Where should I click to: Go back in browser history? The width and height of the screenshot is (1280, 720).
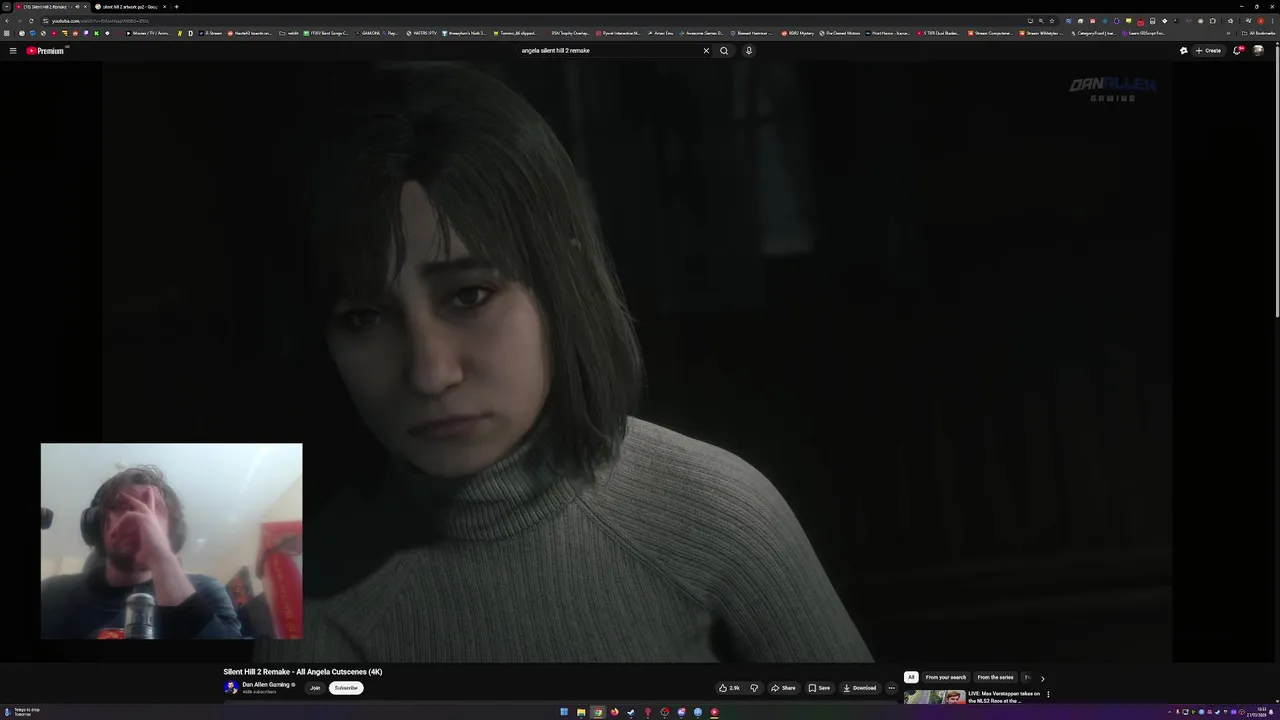pos(7,21)
